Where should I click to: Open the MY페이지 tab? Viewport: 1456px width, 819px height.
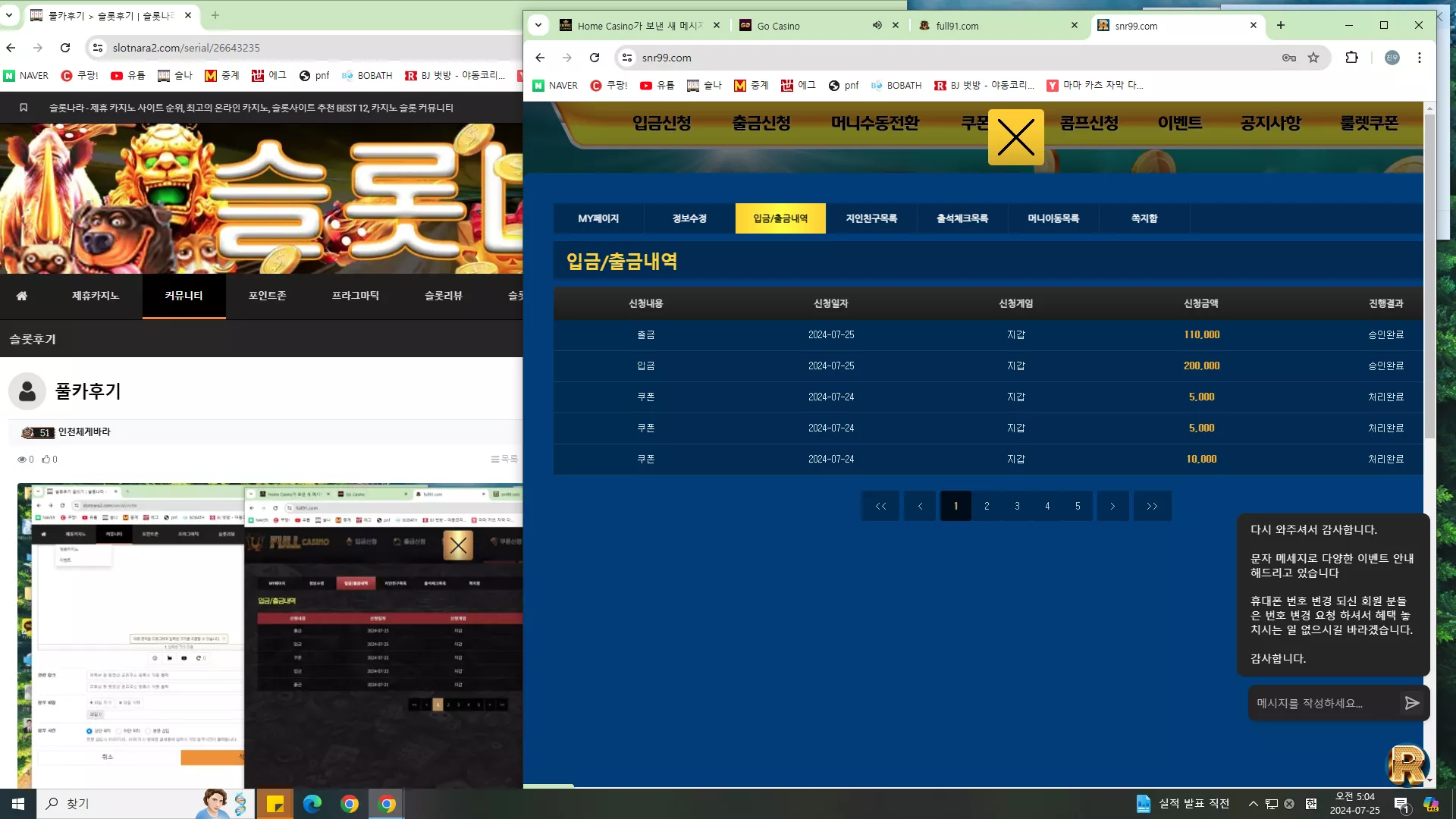598,218
